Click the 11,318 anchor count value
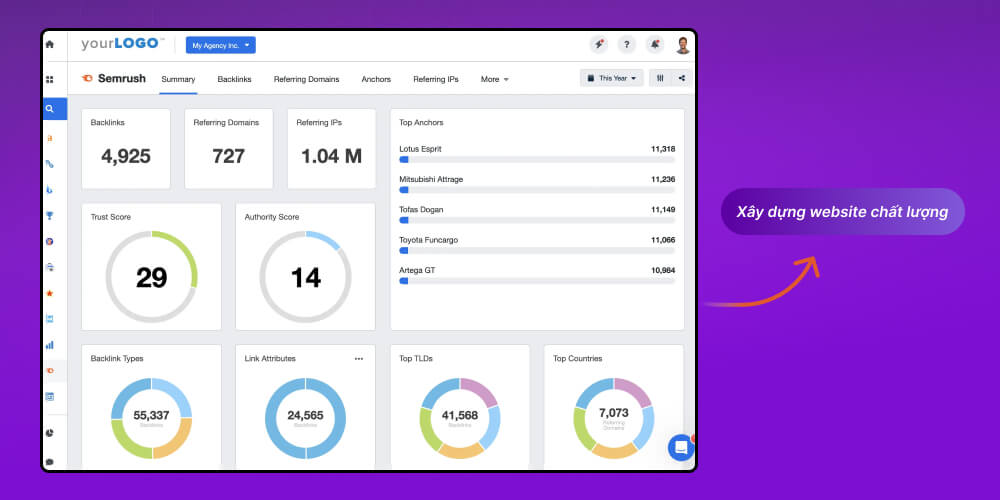The height and width of the screenshot is (500, 1000). (x=663, y=149)
